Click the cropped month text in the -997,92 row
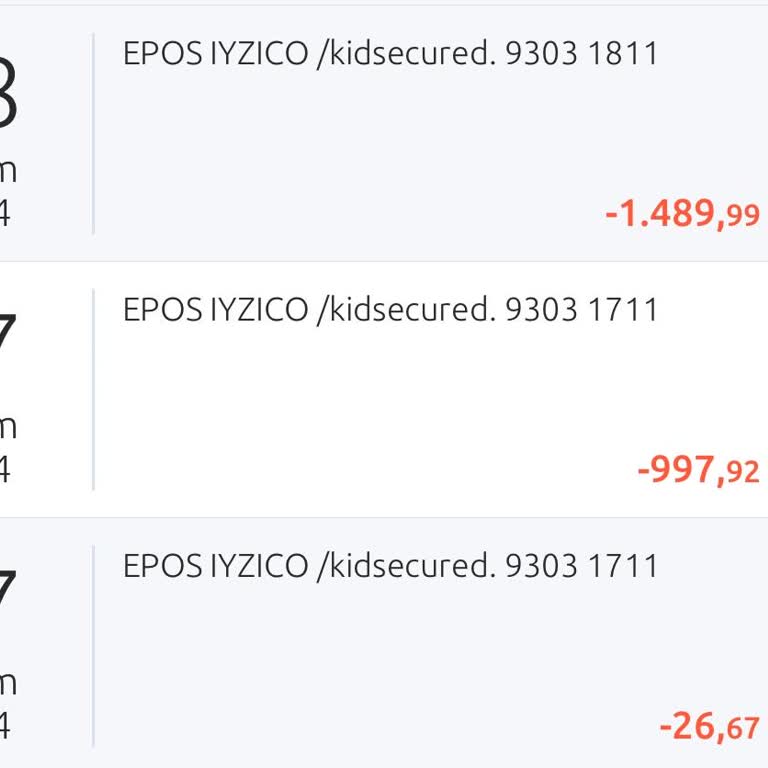768x768 pixels. tap(8, 428)
